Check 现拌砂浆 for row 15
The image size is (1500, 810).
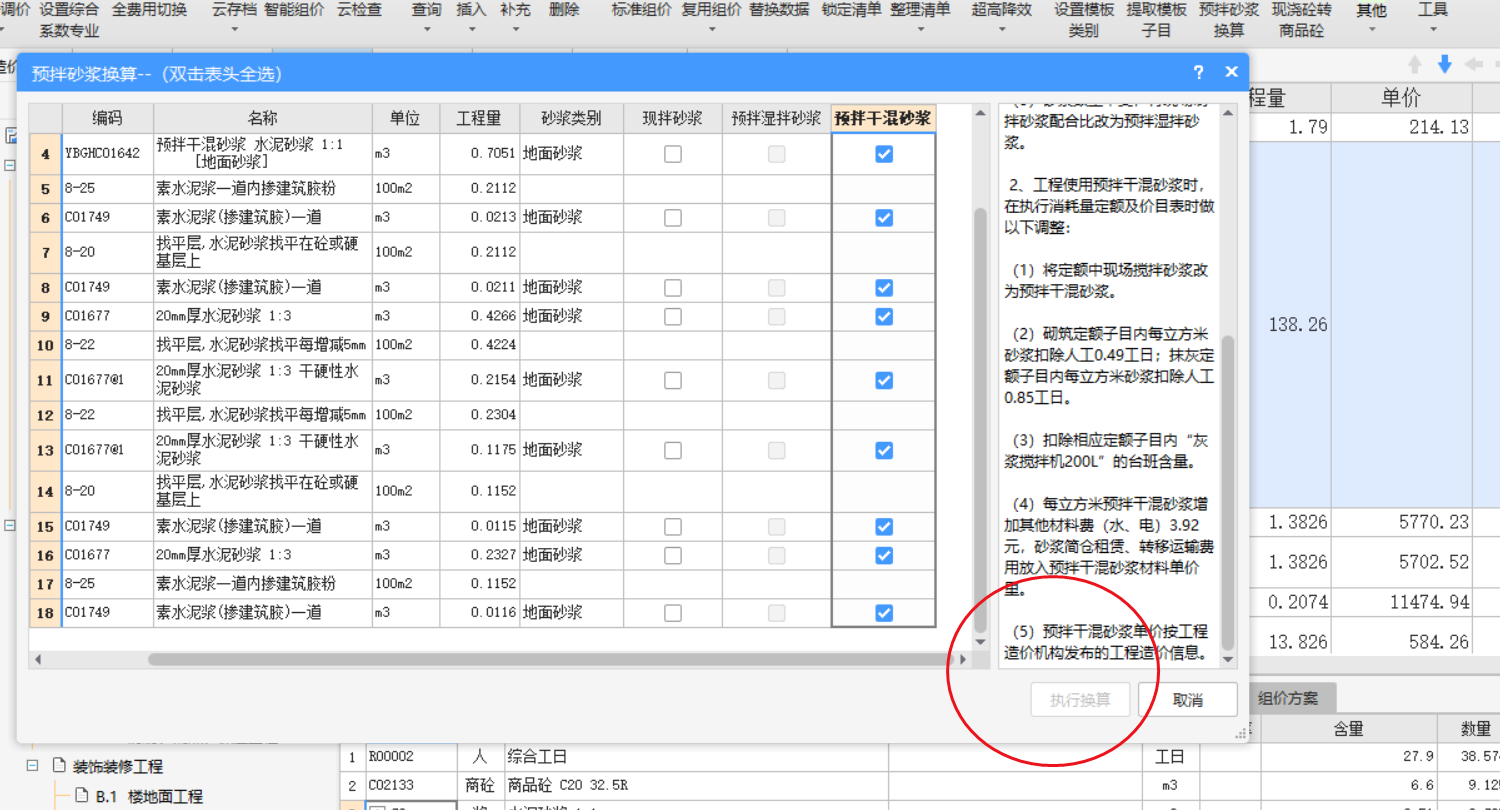[673, 526]
